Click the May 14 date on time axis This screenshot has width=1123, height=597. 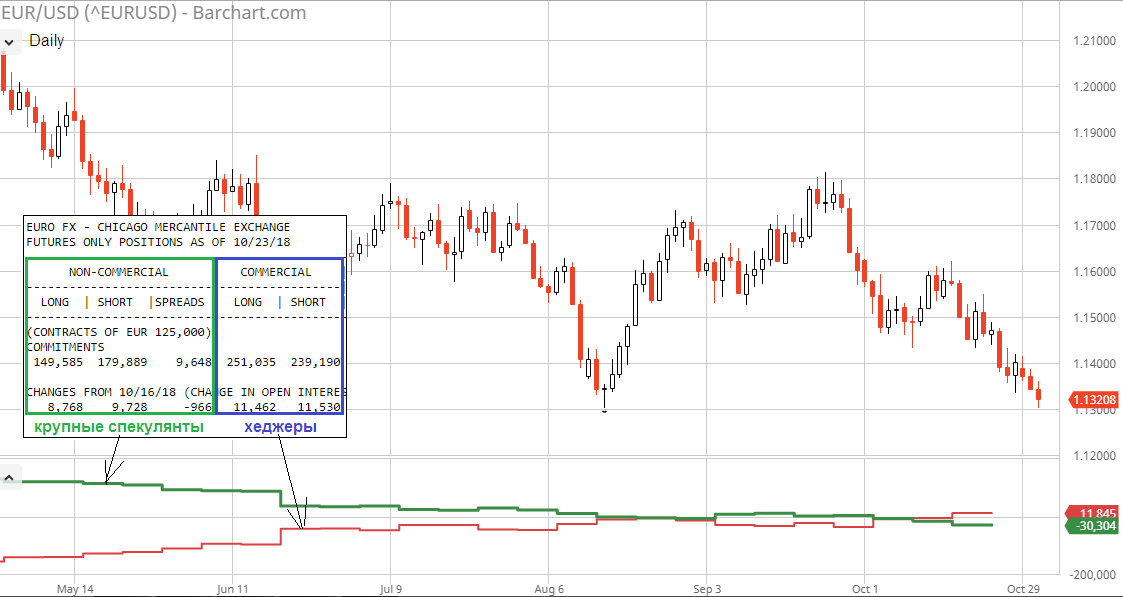click(x=74, y=589)
